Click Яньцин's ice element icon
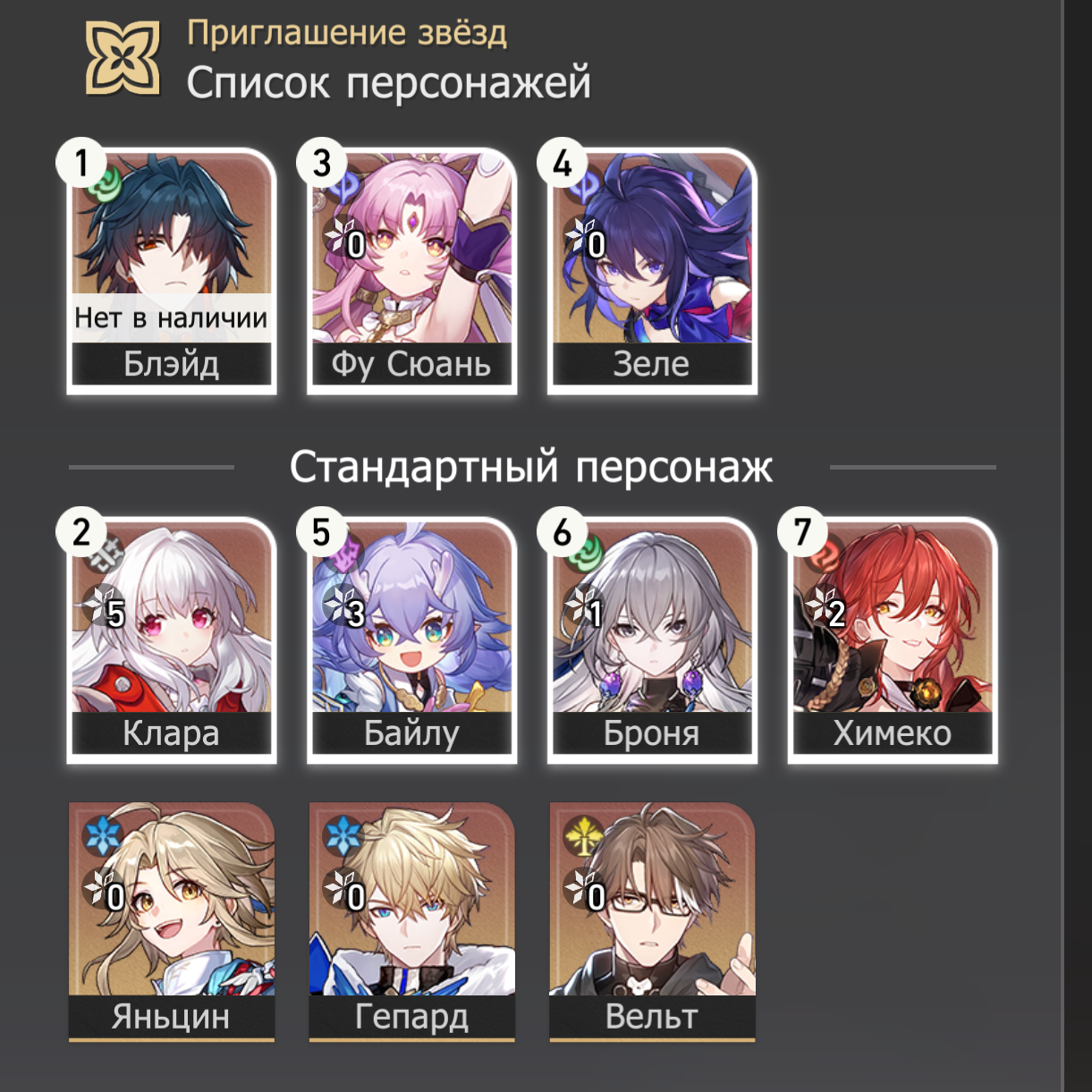This screenshot has height=1092, width=1092. (101, 835)
